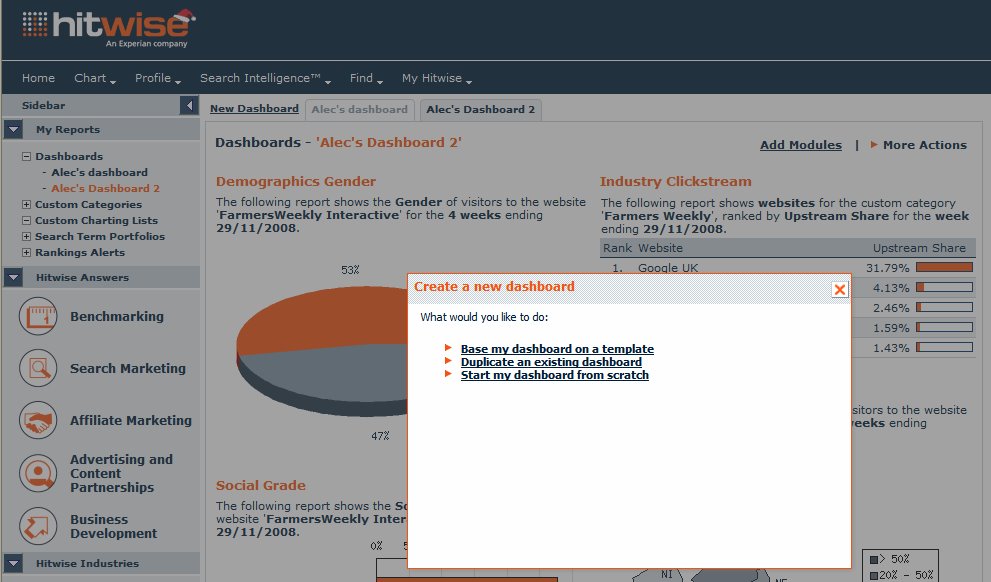Click the Benchmarking icon in sidebar
This screenshot has height=582, width=991.
tap(38, 317)
